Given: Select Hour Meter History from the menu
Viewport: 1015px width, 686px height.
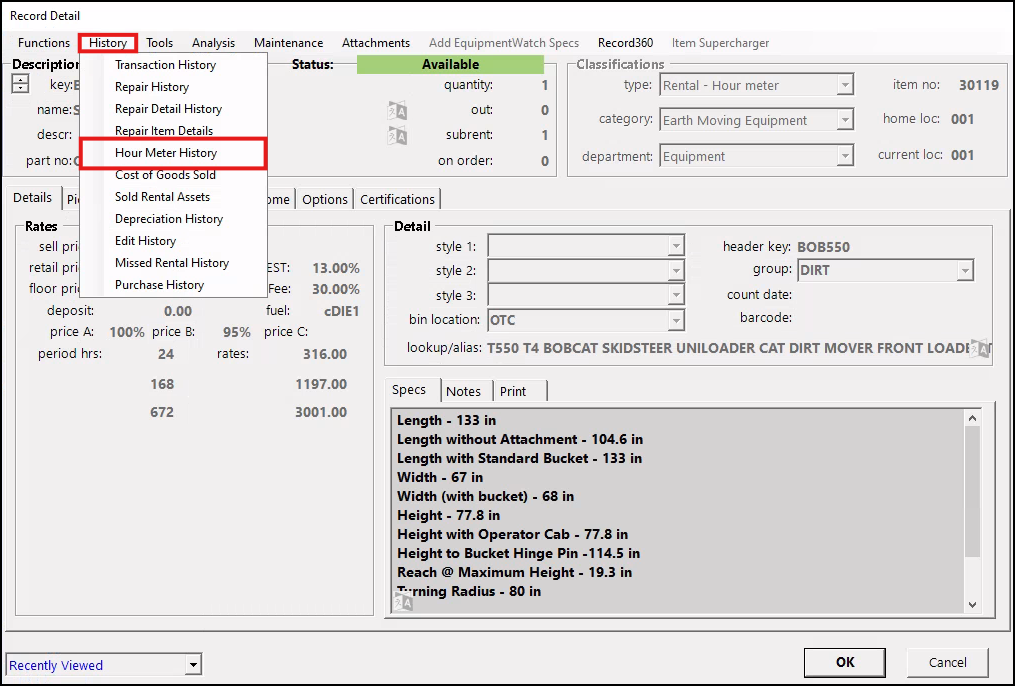Looking at the screenshot, I should 166,153.
